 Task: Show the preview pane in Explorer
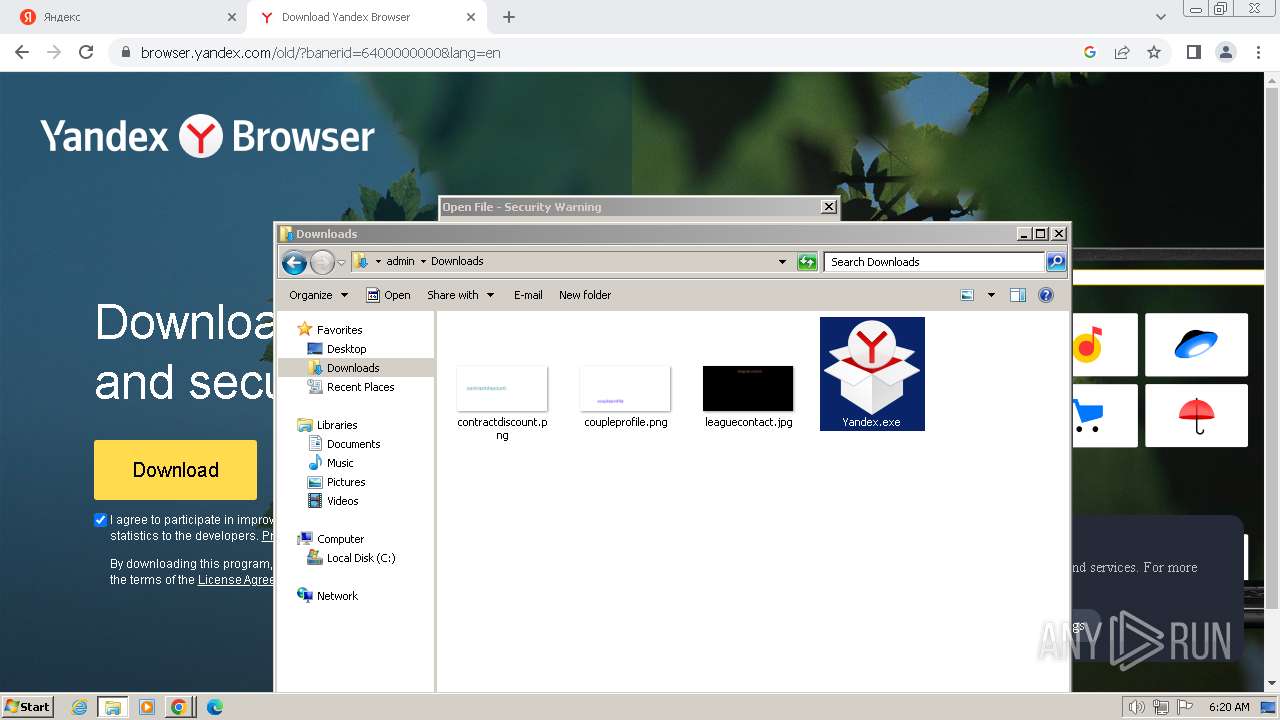point(1018,295)
